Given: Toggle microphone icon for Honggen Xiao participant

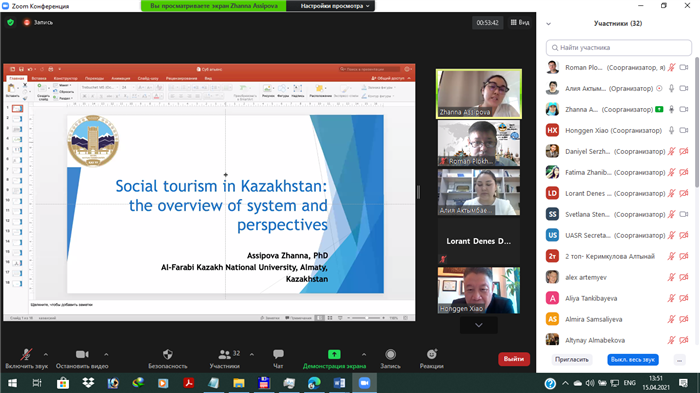Looking at the screenshot, I should (x=671, y=130).
